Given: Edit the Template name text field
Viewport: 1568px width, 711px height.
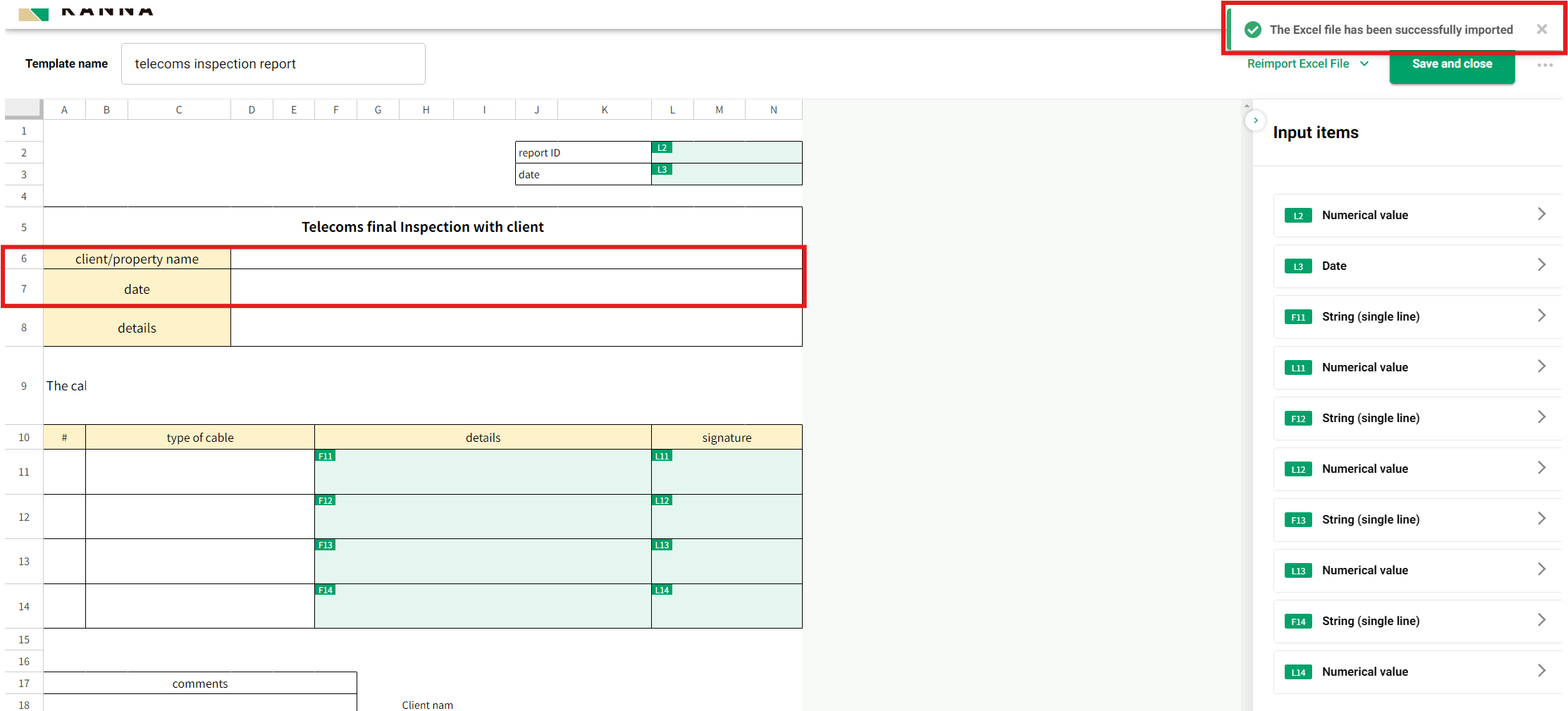Looking at the screenshot, I should coord(273,64).
